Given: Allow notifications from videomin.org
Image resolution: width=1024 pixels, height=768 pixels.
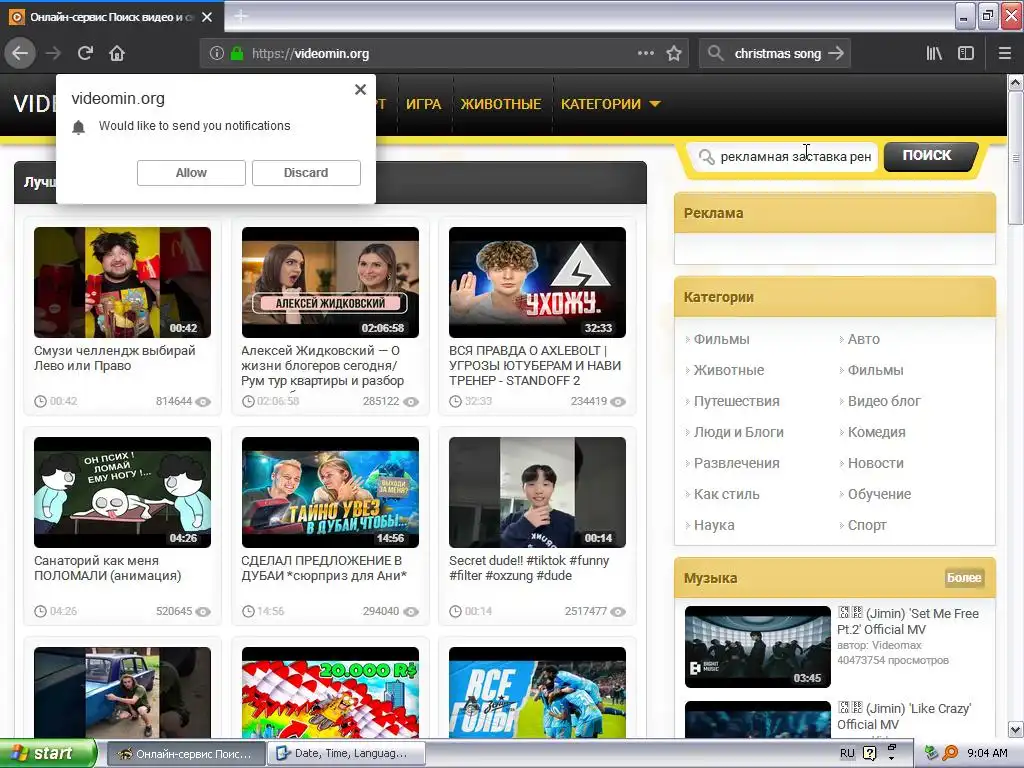Looking at the screenshot, I should click(x=191, y=172).
